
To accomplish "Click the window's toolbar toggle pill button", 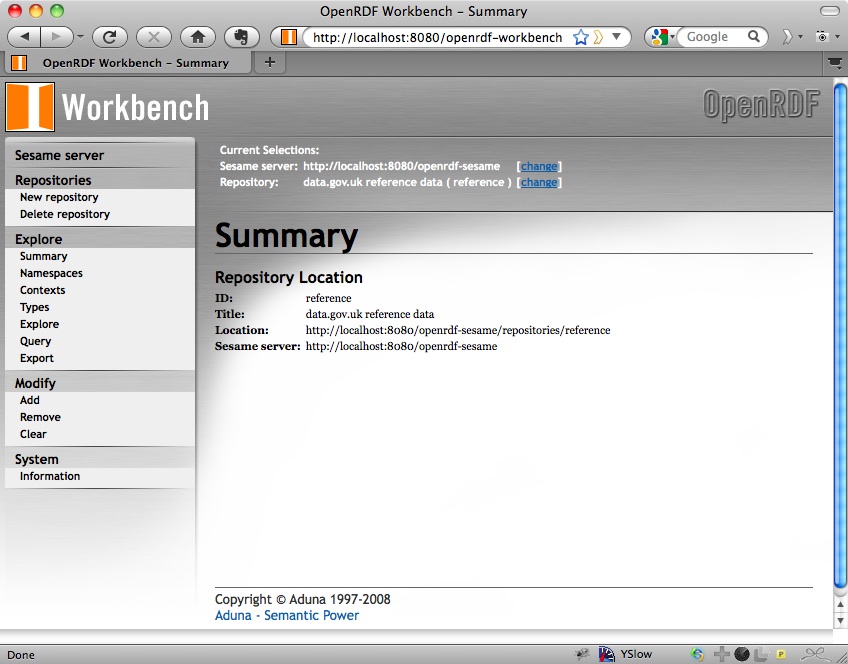I will tap(829, 11).
